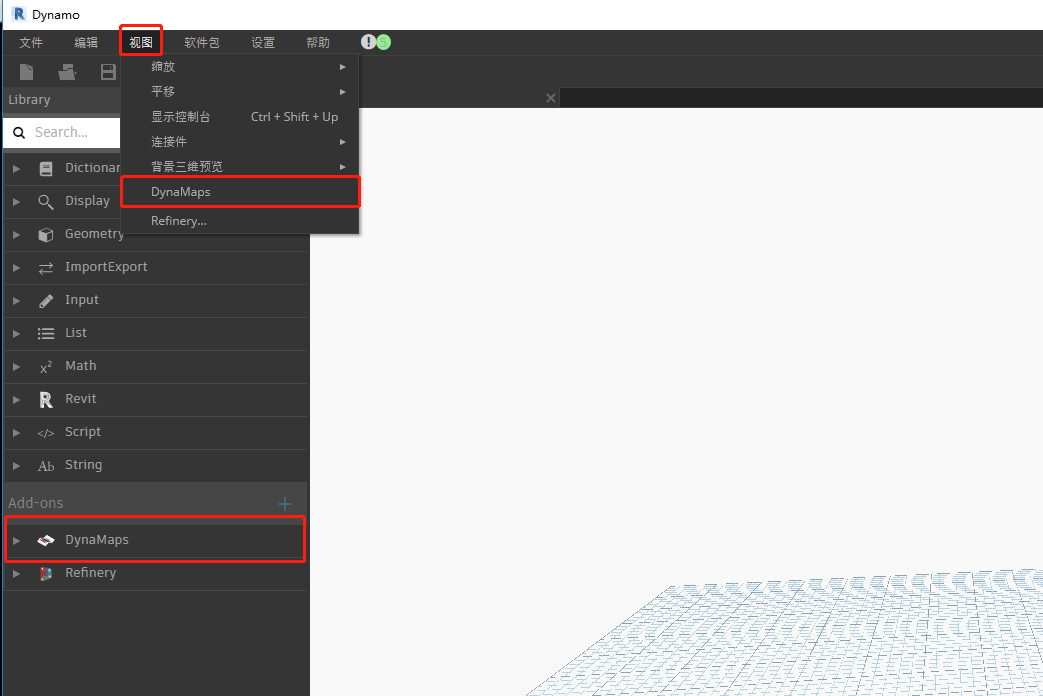Click the Add-ons plus icon

tap(285, 504)
